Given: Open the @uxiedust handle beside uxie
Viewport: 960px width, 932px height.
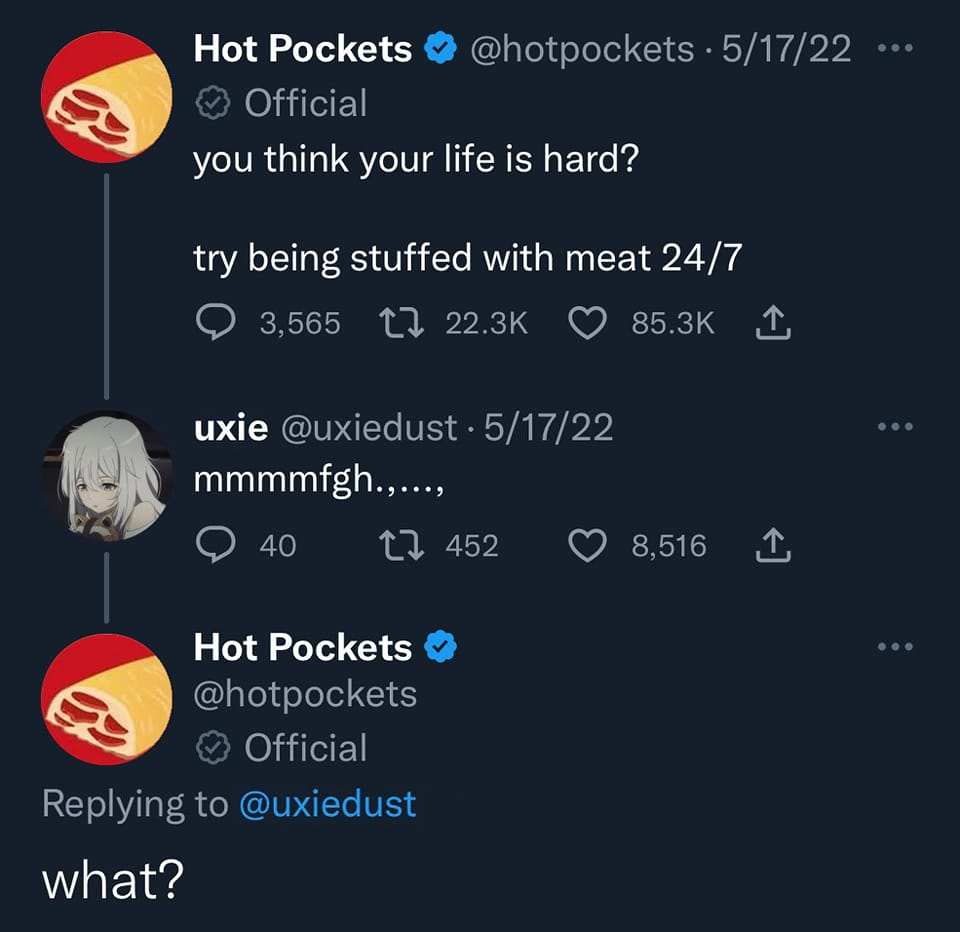Looking at the screenshot, I should point(369,427).
